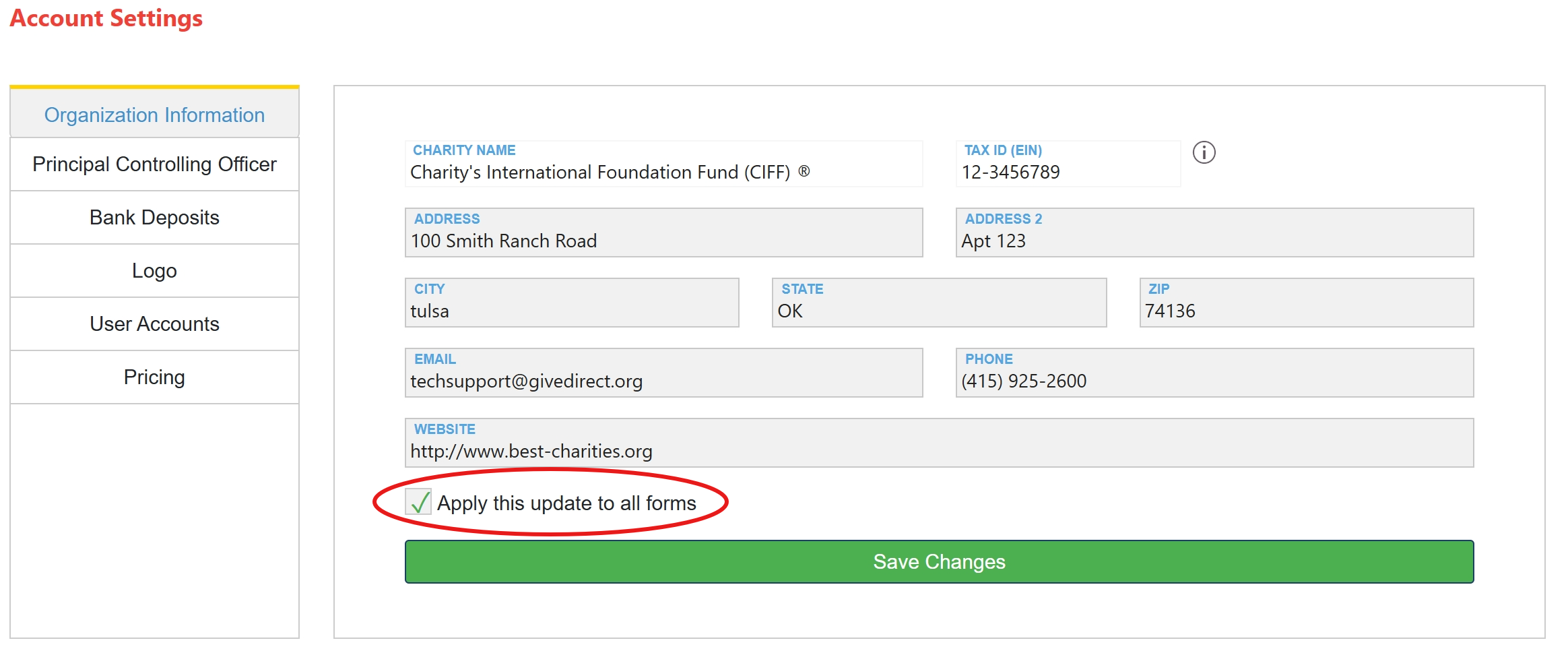The width and height of the screenshot is (1568, 651).
Task: Click the State field showing OK
Action: coord(939,303)
